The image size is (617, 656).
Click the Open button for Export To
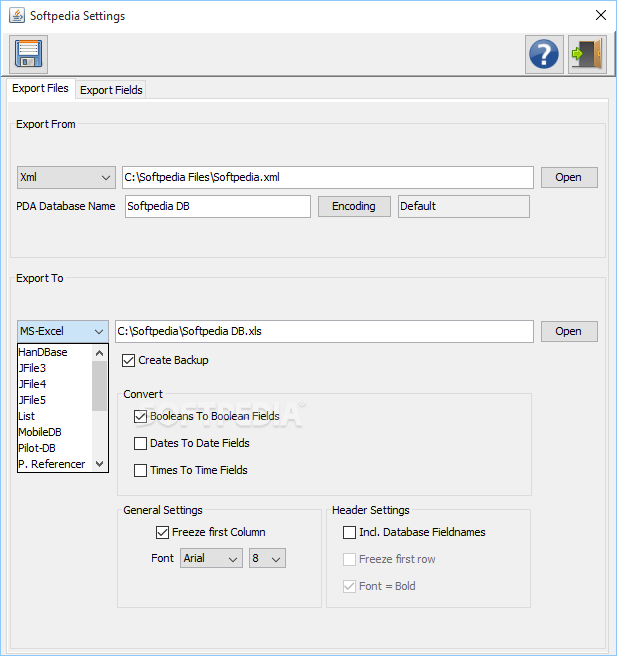[x=569, y=331]
